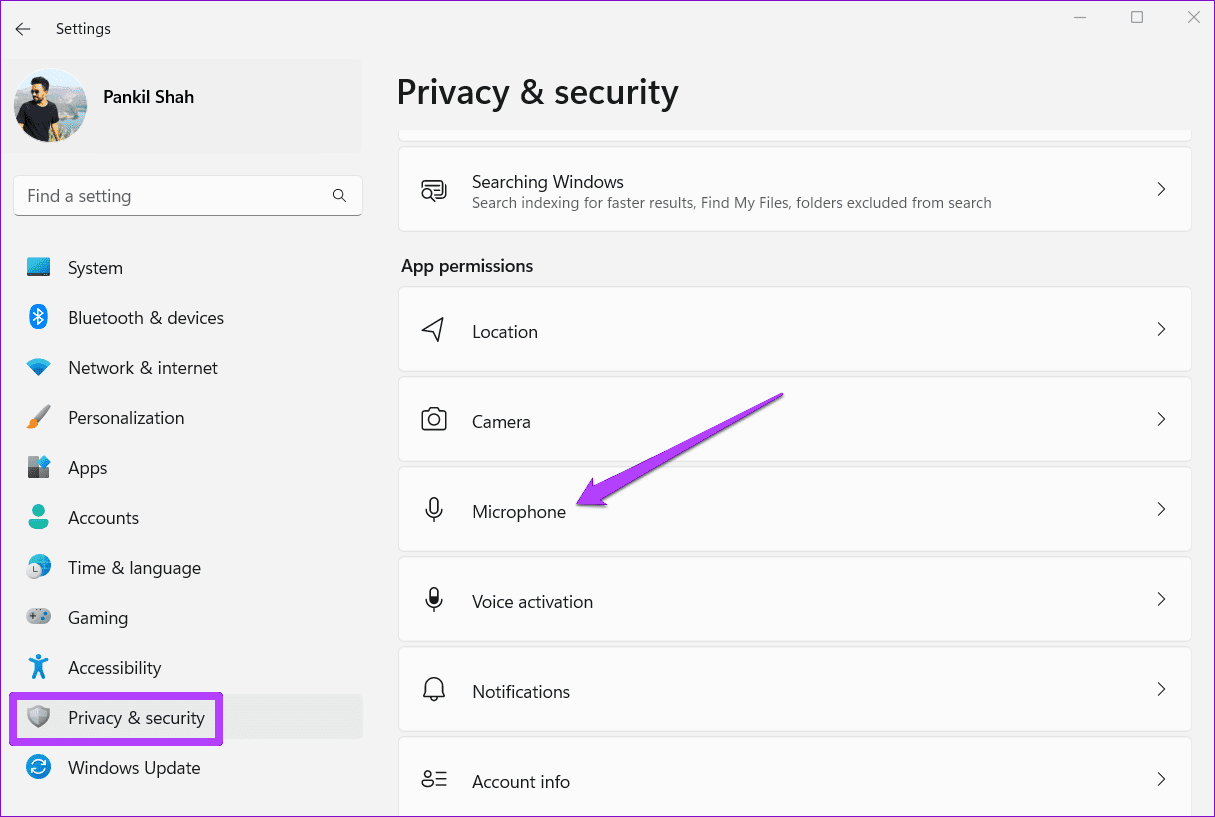Click the Account info icon

point(434,779)
